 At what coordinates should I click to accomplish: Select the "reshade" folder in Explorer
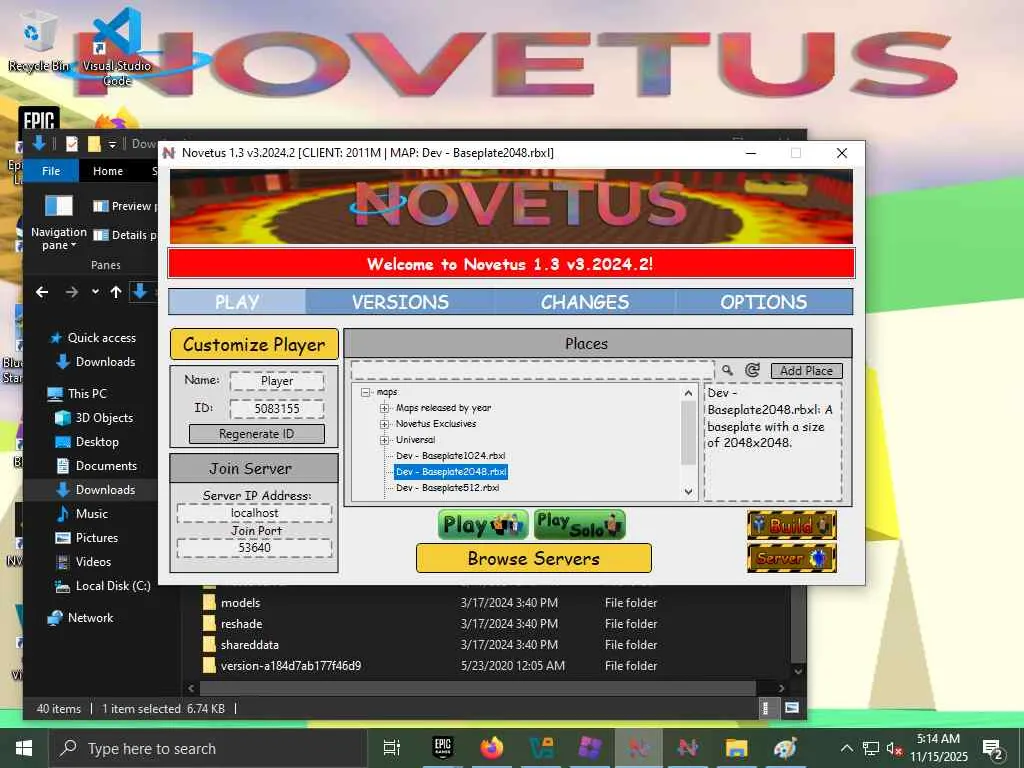pyautogui.click(x=241, y=624)
